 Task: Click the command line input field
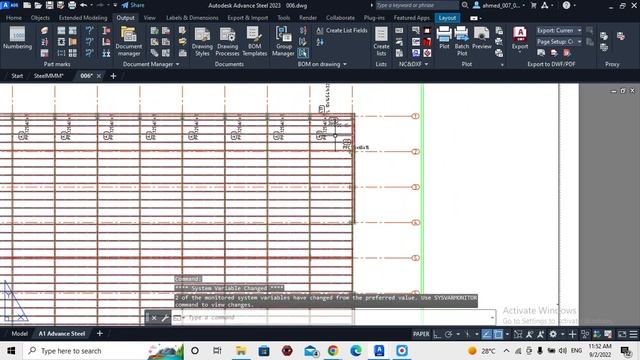pyautogui.click(x=335, y=317)
